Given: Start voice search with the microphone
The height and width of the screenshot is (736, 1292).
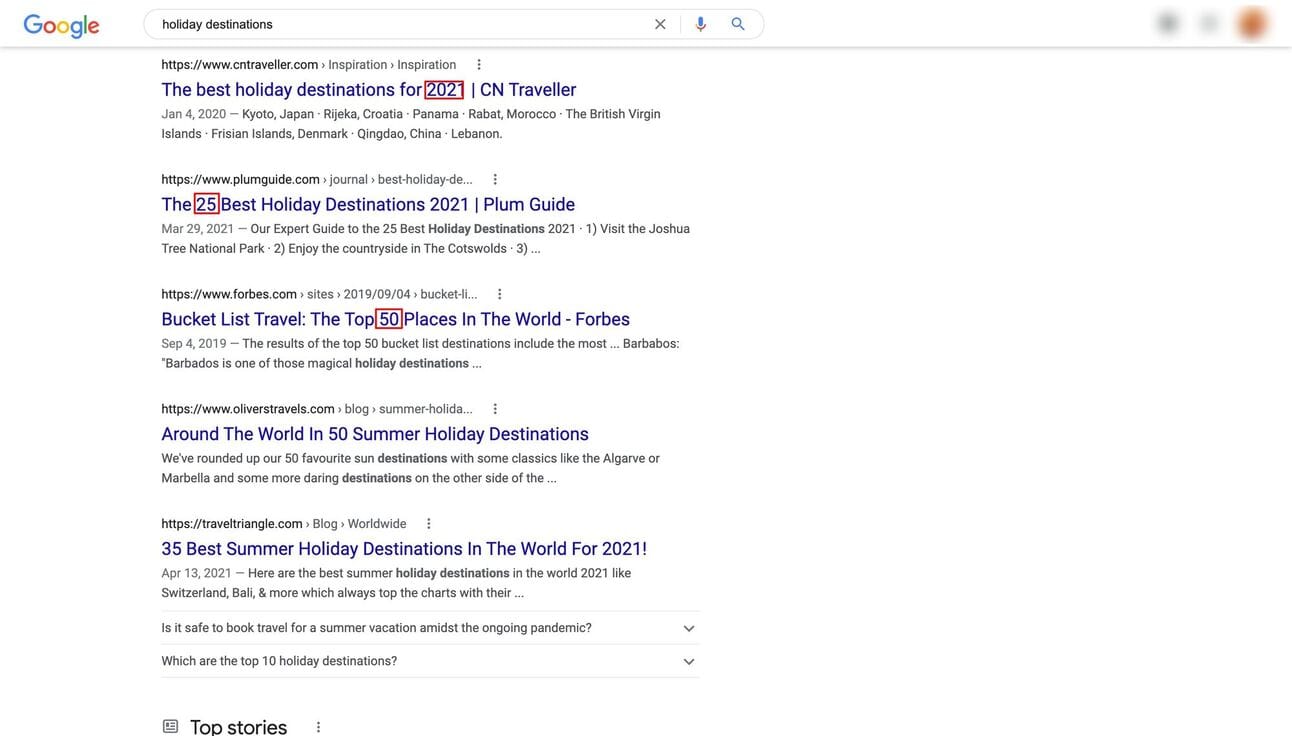Looking at the screenshot, I should coord(701,24).
